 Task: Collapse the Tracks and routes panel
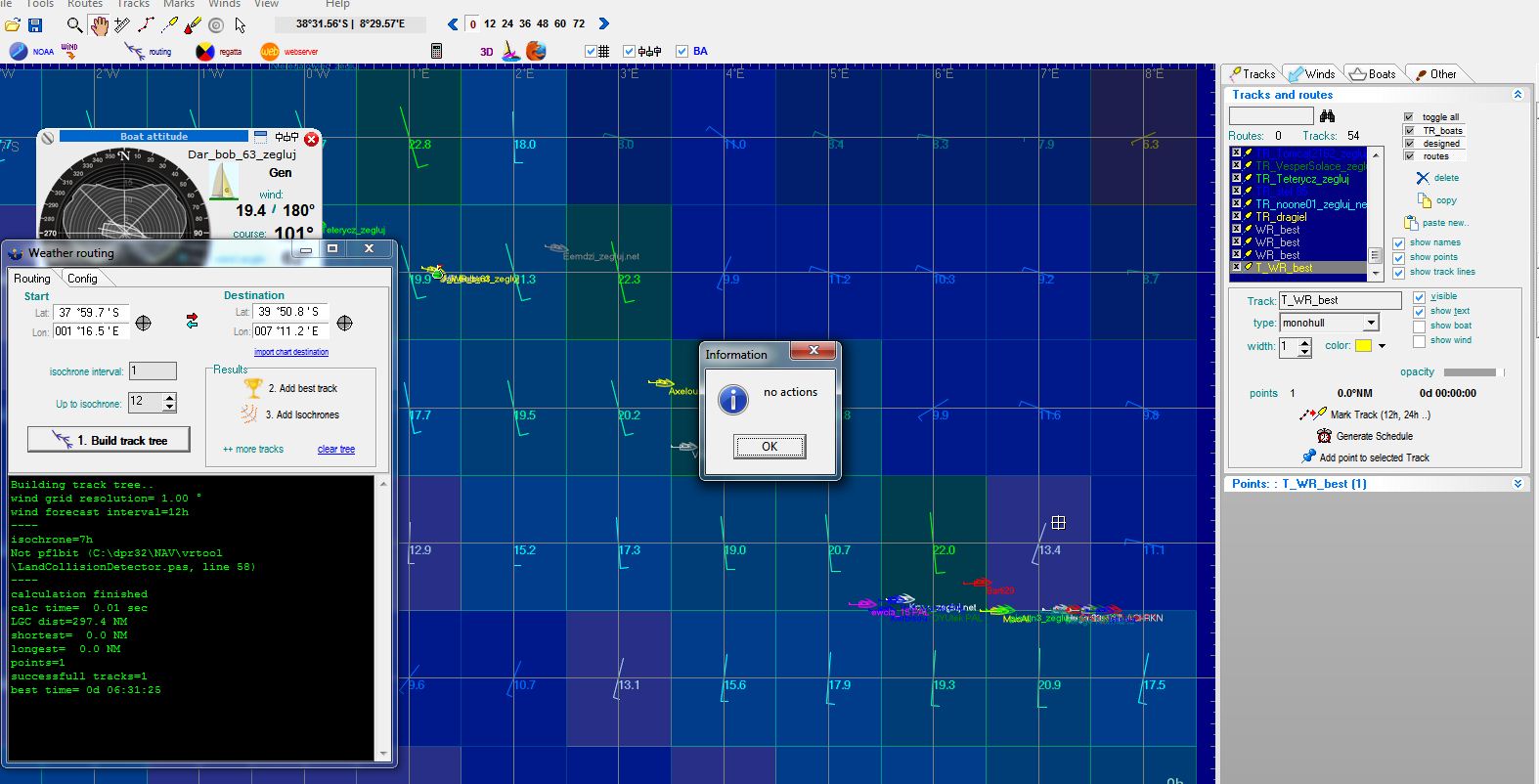click(1517, 95)
